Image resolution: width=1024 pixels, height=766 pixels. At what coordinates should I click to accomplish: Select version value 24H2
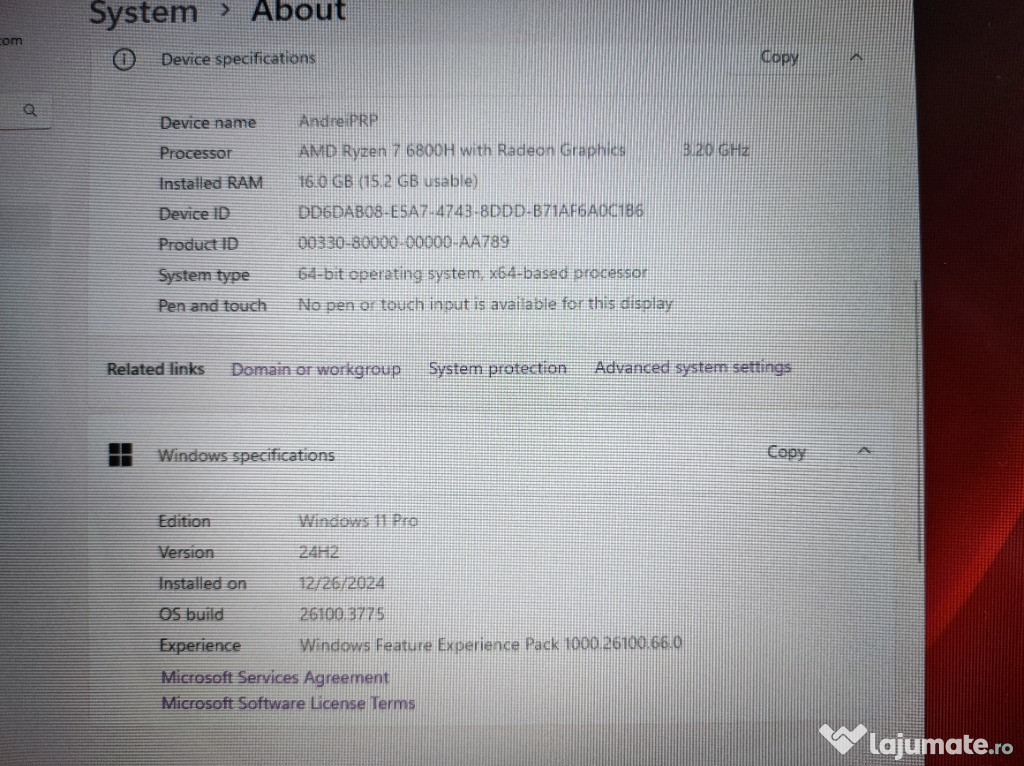tap(319, 552)
